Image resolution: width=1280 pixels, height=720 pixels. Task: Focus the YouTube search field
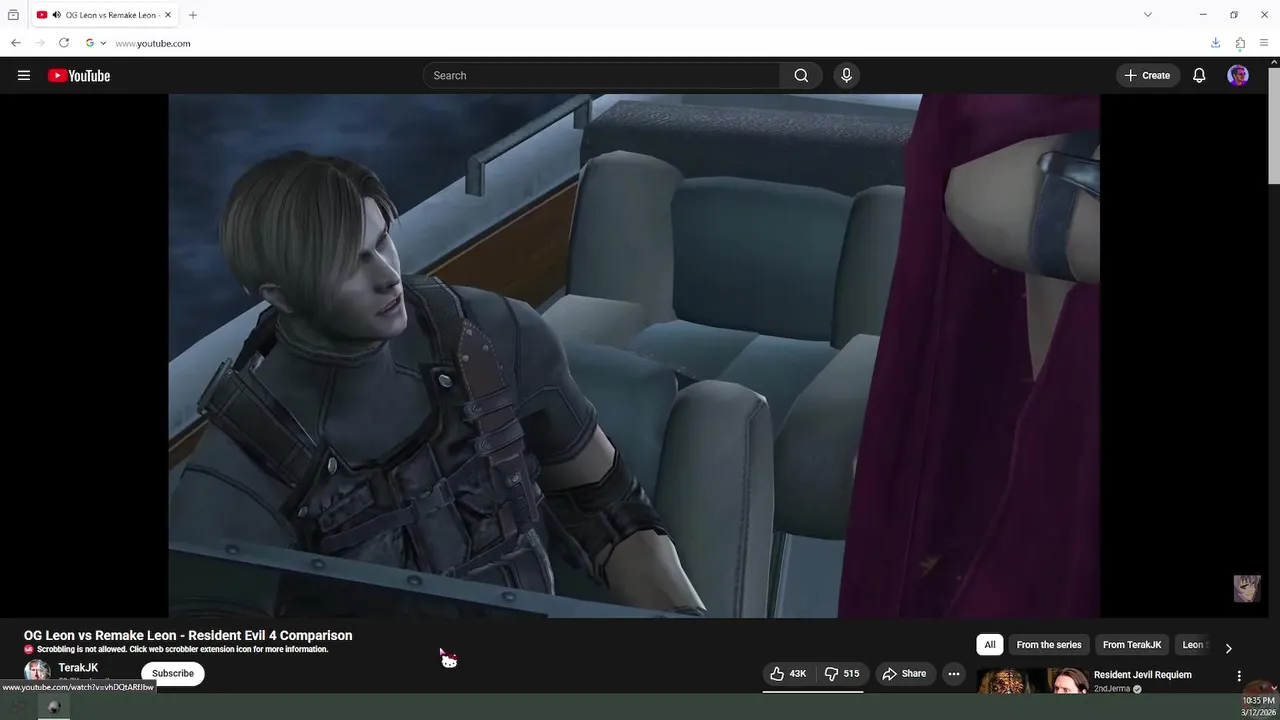601,75
